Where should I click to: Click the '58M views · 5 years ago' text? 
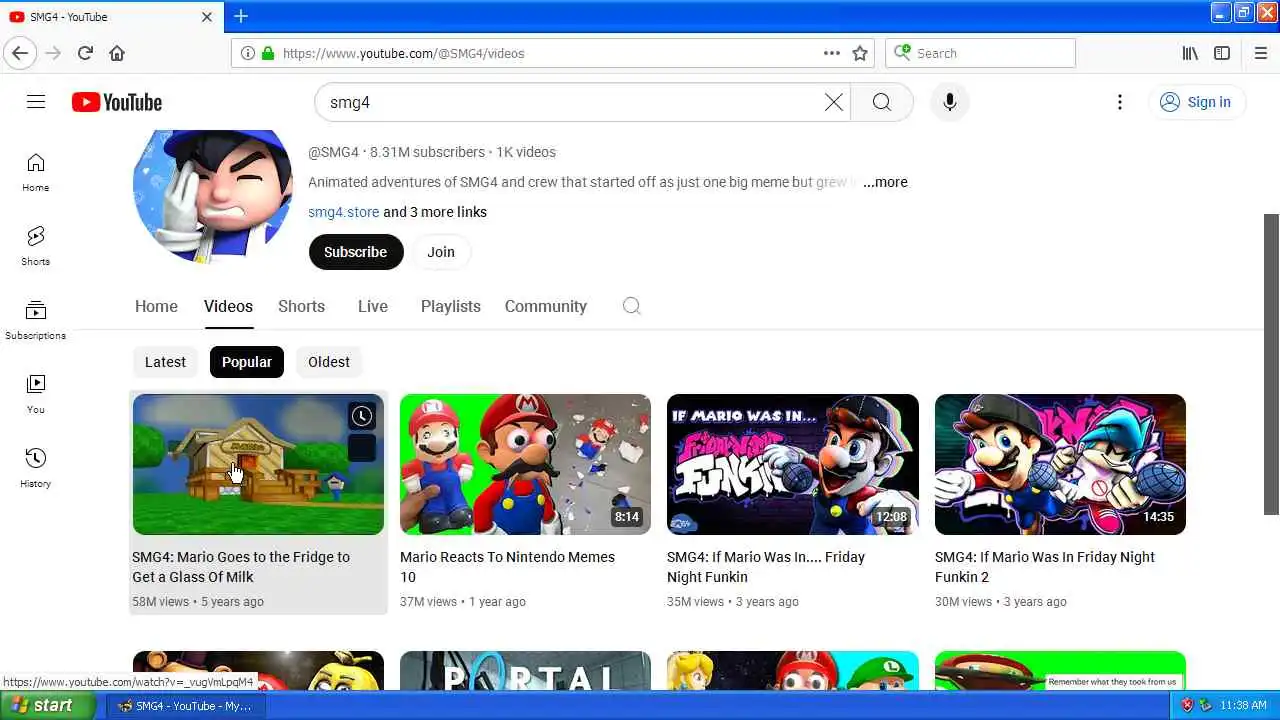pyautogui.click(x=198, y=602)
